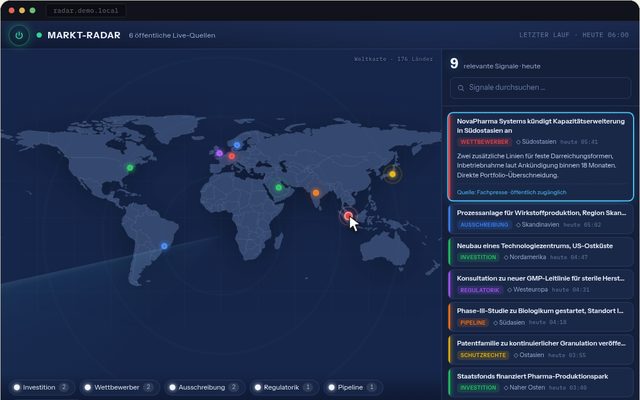The height and width of the screenshot is (400, 640).
Task: Click the location pin beside Naher Osten
Action: point(506,388)
